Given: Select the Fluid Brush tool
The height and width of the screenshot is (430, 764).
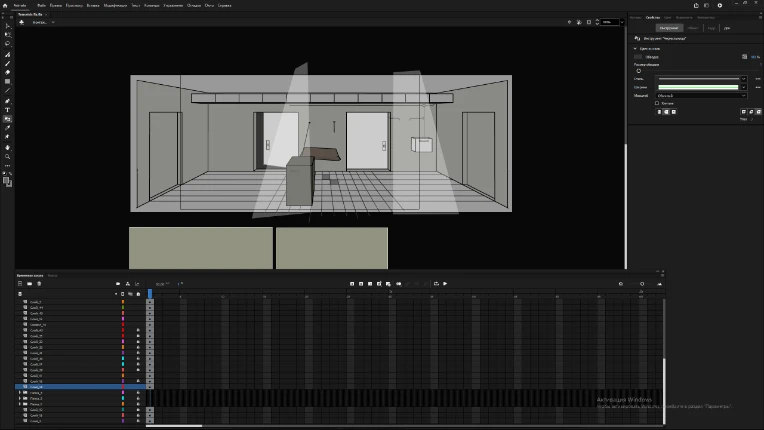Looking at the screenshot, I should coord(7,55).
